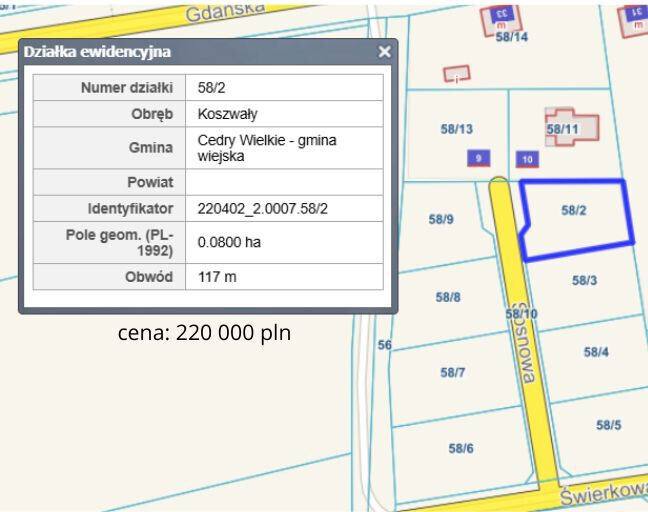Screen dimensions: 648x512
Task: Click address marker number 10
Action: pos(527,160)
